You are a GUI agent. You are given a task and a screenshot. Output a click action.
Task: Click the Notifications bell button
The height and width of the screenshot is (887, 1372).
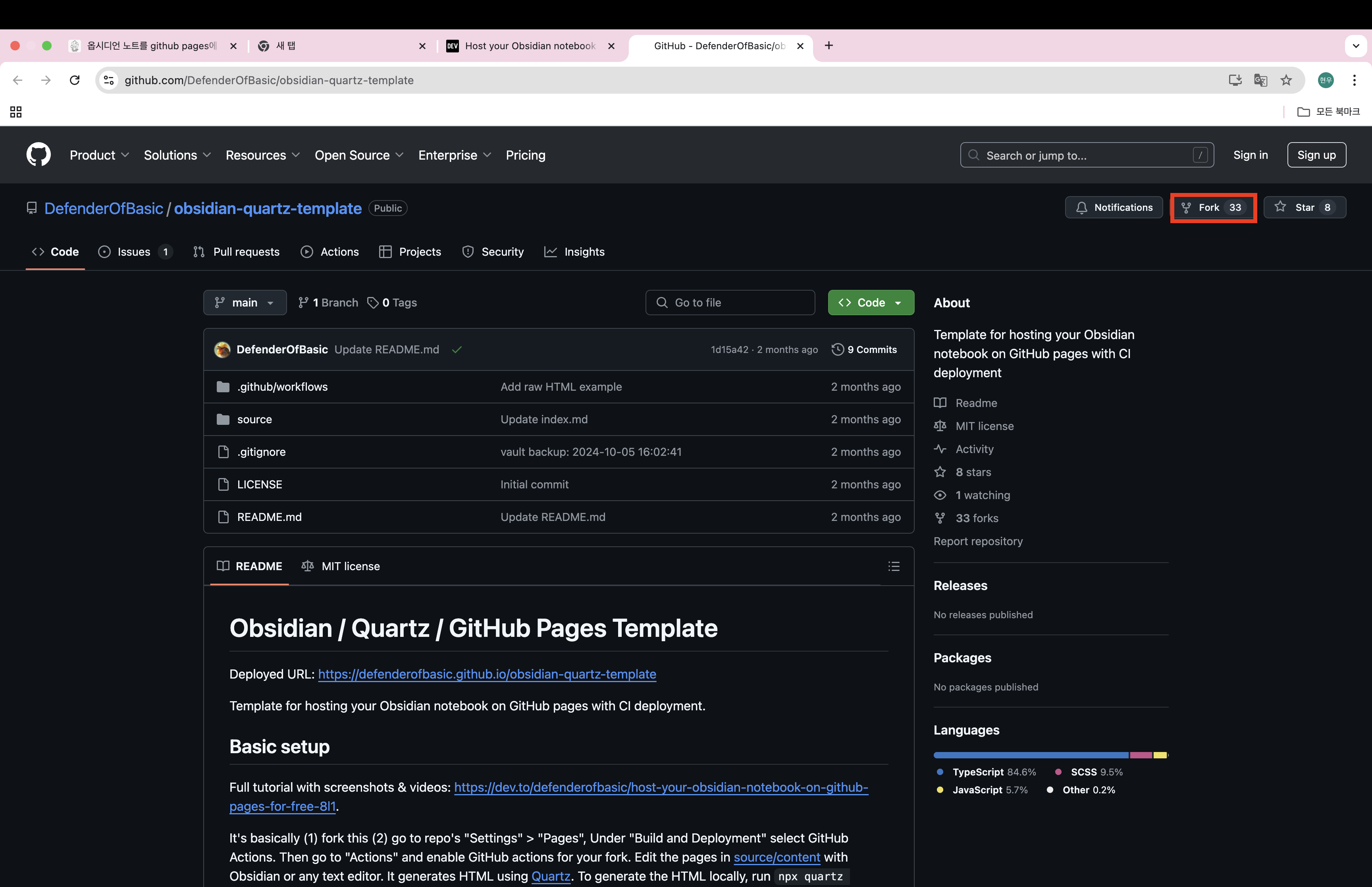pos(1114,207)
